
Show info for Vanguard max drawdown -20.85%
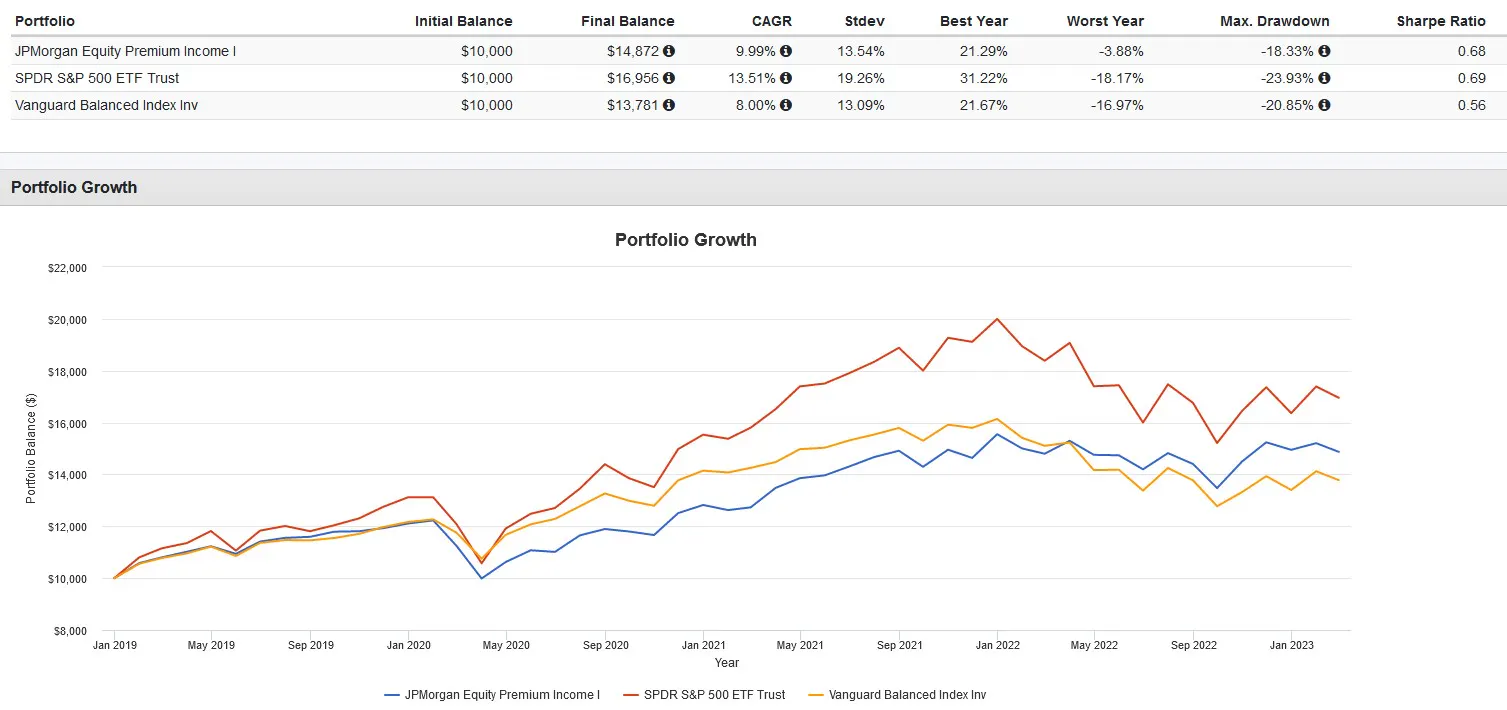click(1324, 105)
